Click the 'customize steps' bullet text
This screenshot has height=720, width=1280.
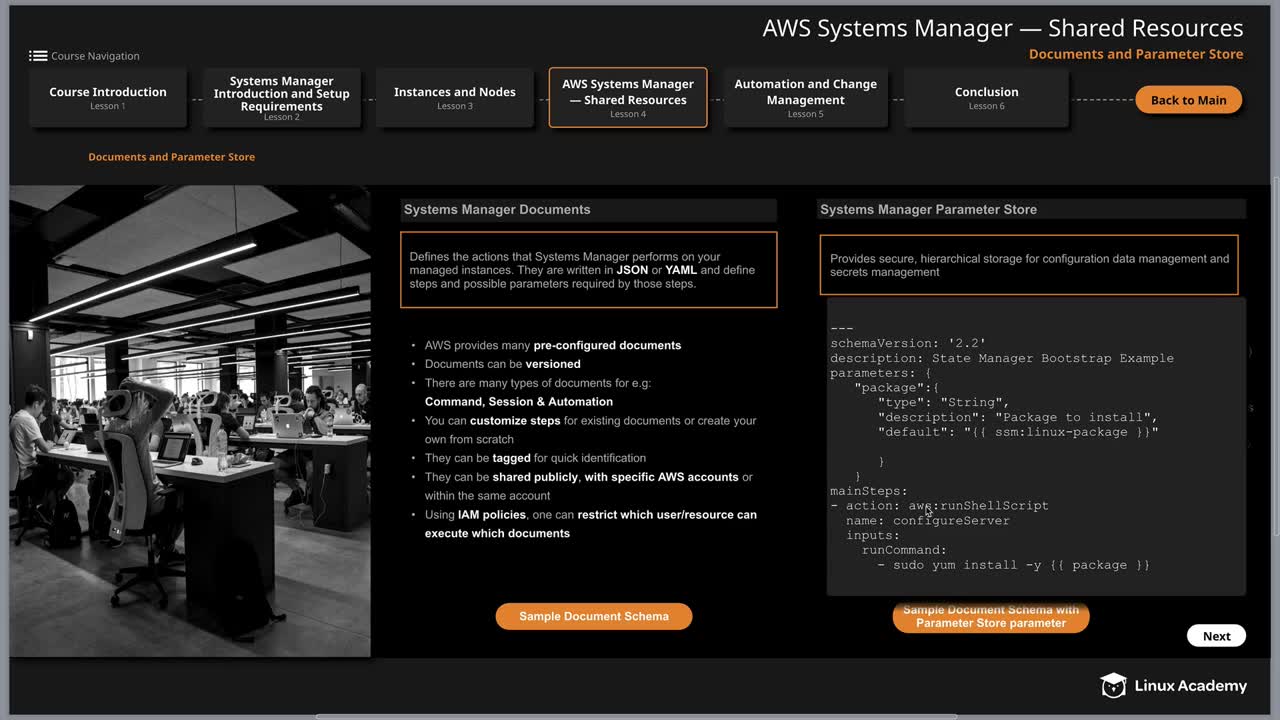(591, 430)
